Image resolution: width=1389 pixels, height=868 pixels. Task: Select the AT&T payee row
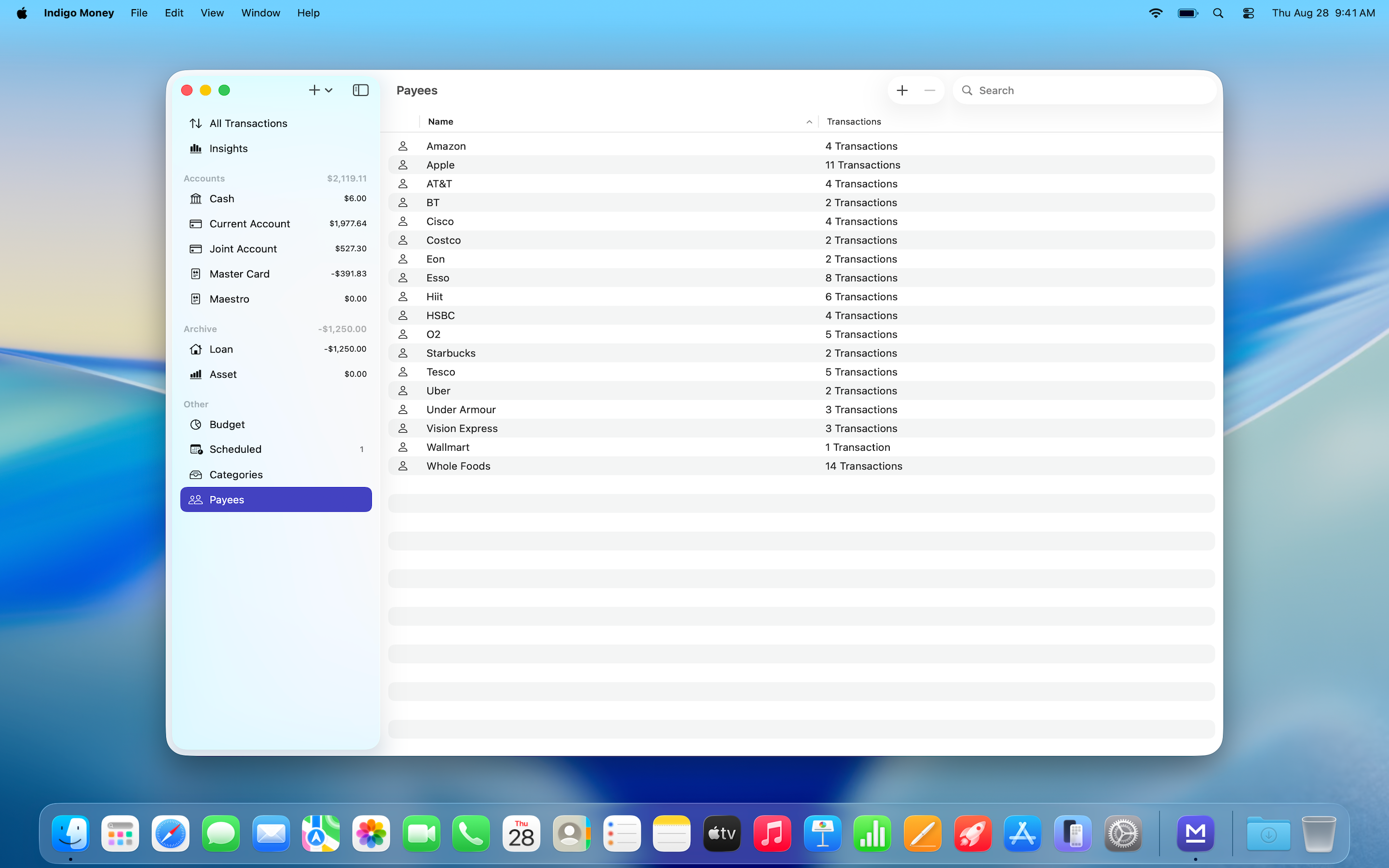pos(801,184)
